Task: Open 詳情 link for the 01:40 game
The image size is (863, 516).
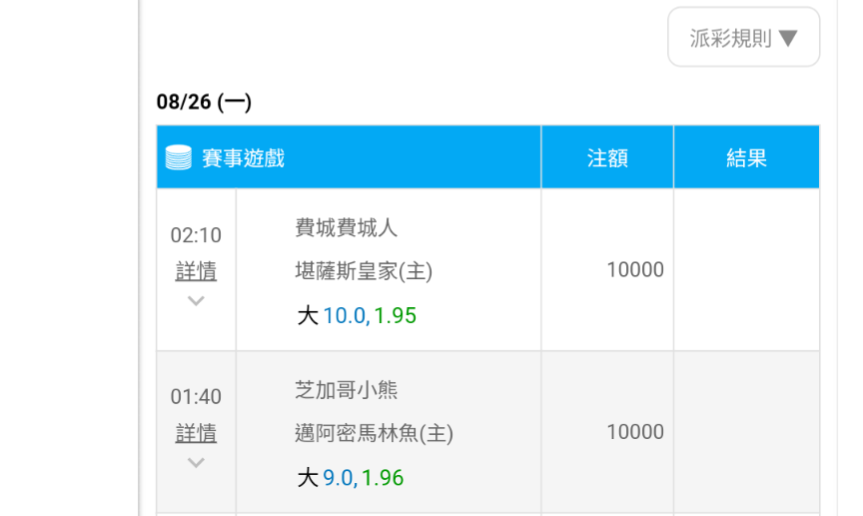Action: (x=196, y=433)
